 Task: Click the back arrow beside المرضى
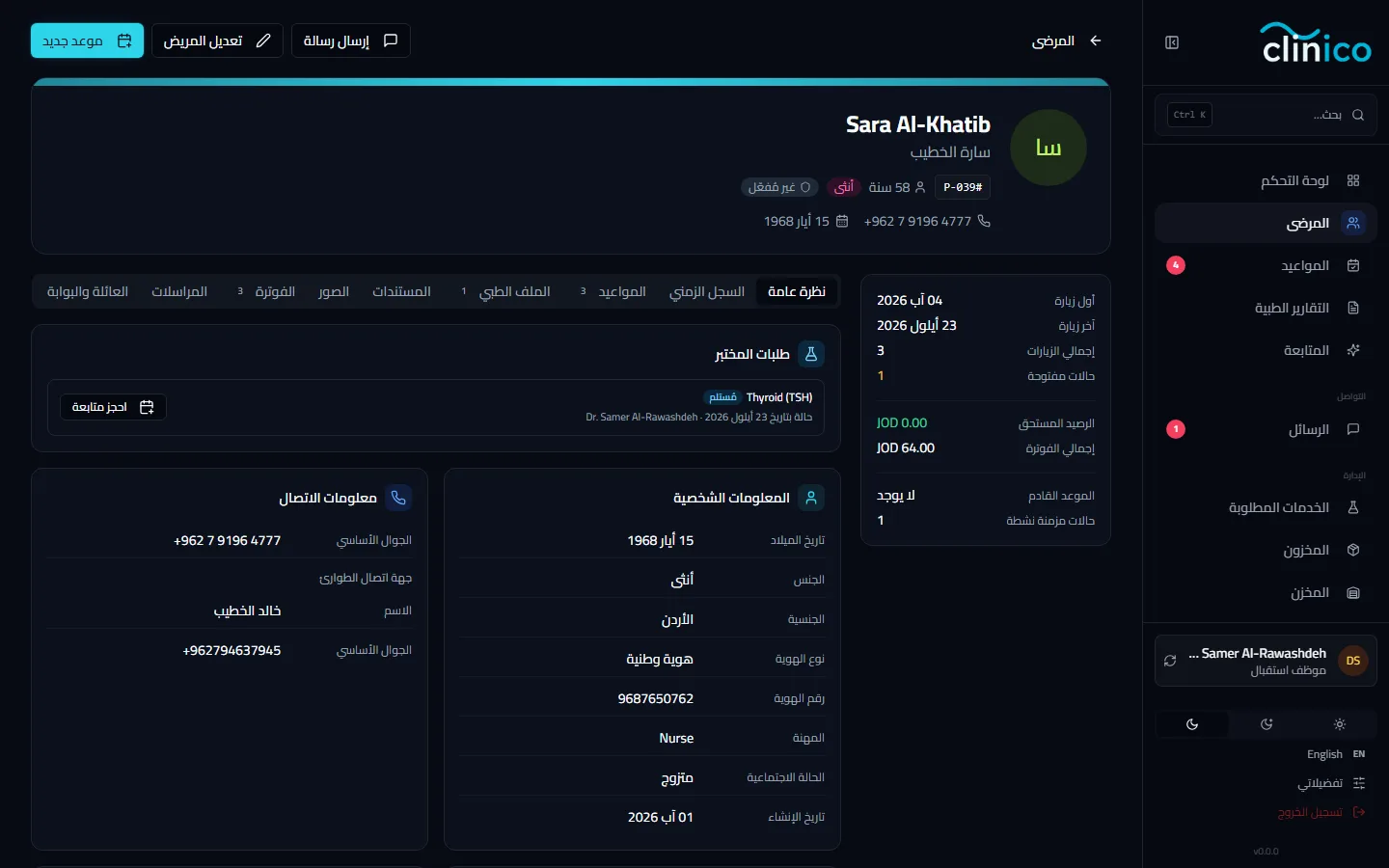(1096, 41)
